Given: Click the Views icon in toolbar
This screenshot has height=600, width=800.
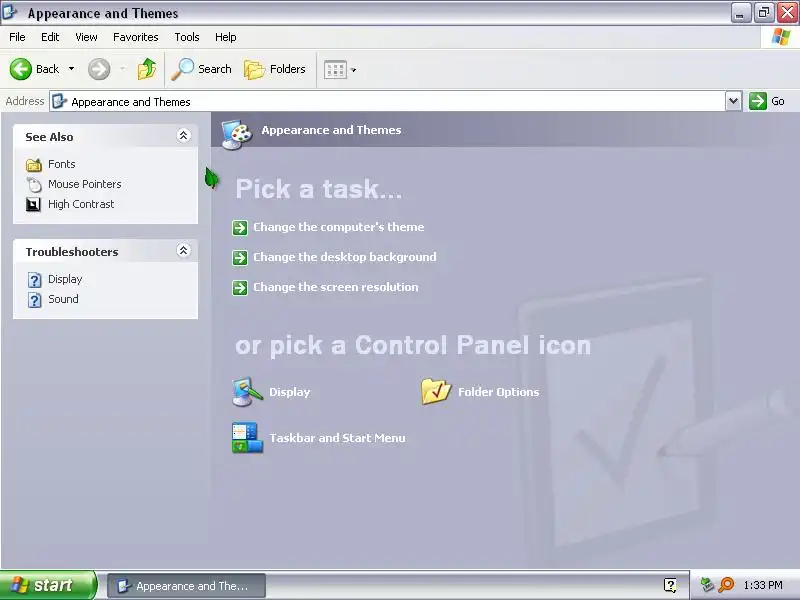Looking at the screenshot, I should coord(335,69).
